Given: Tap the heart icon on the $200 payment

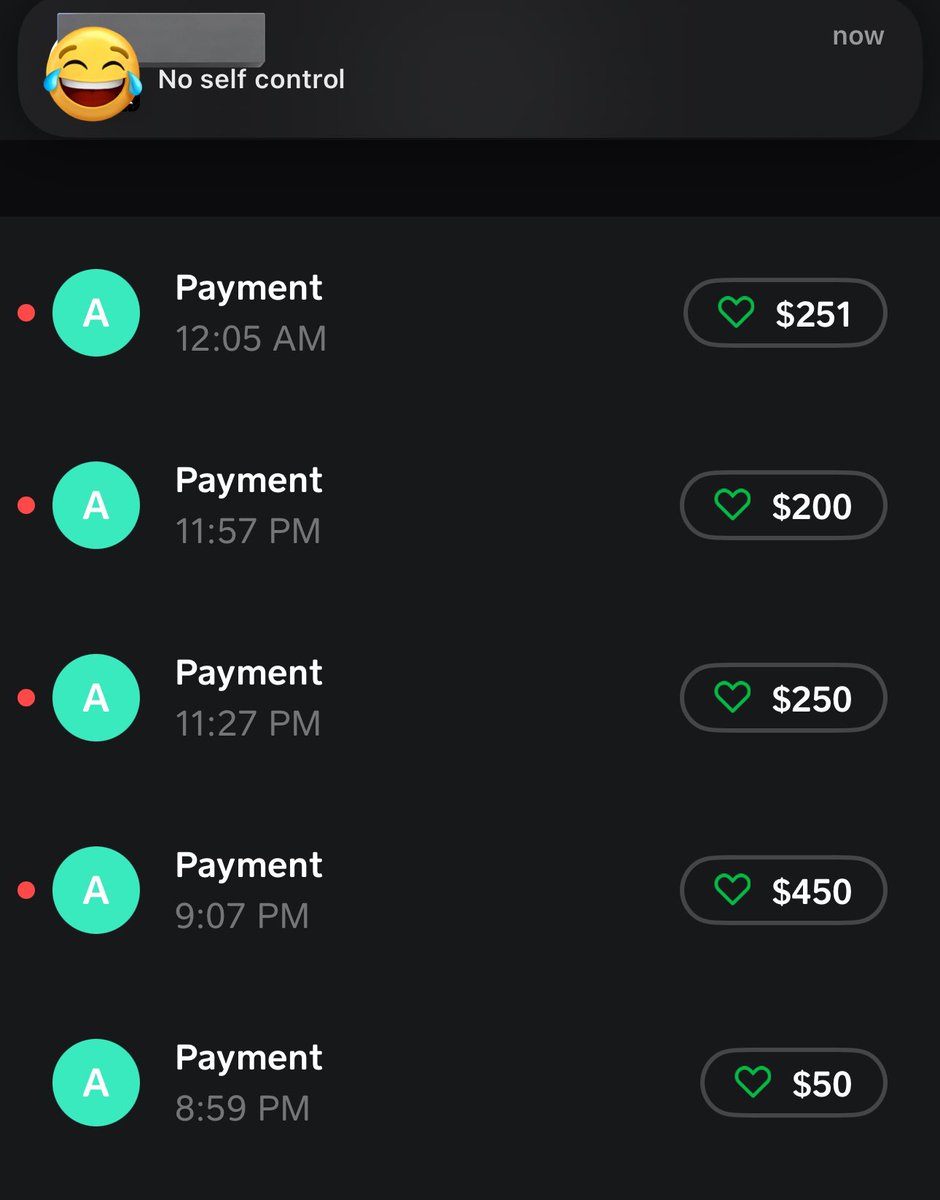Looking at the screenshot, I should pos(733,506).
